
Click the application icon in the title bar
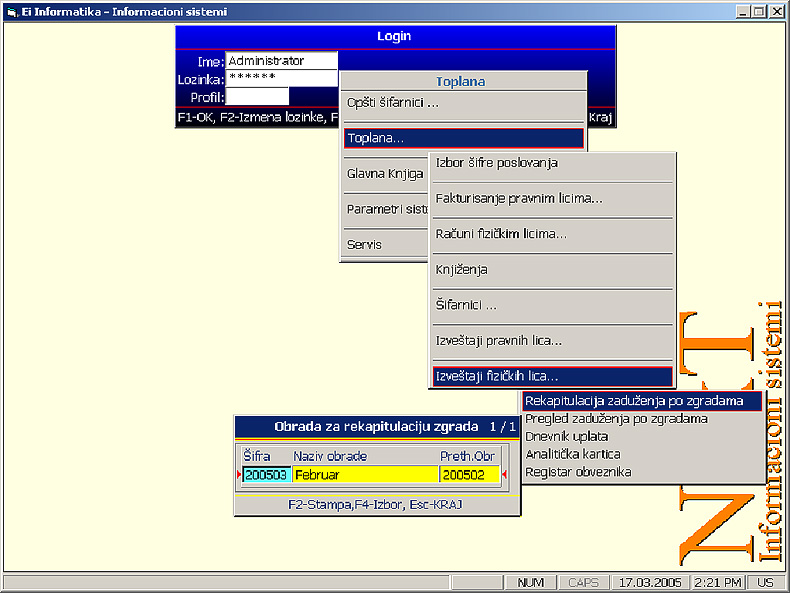click(10, 11)
